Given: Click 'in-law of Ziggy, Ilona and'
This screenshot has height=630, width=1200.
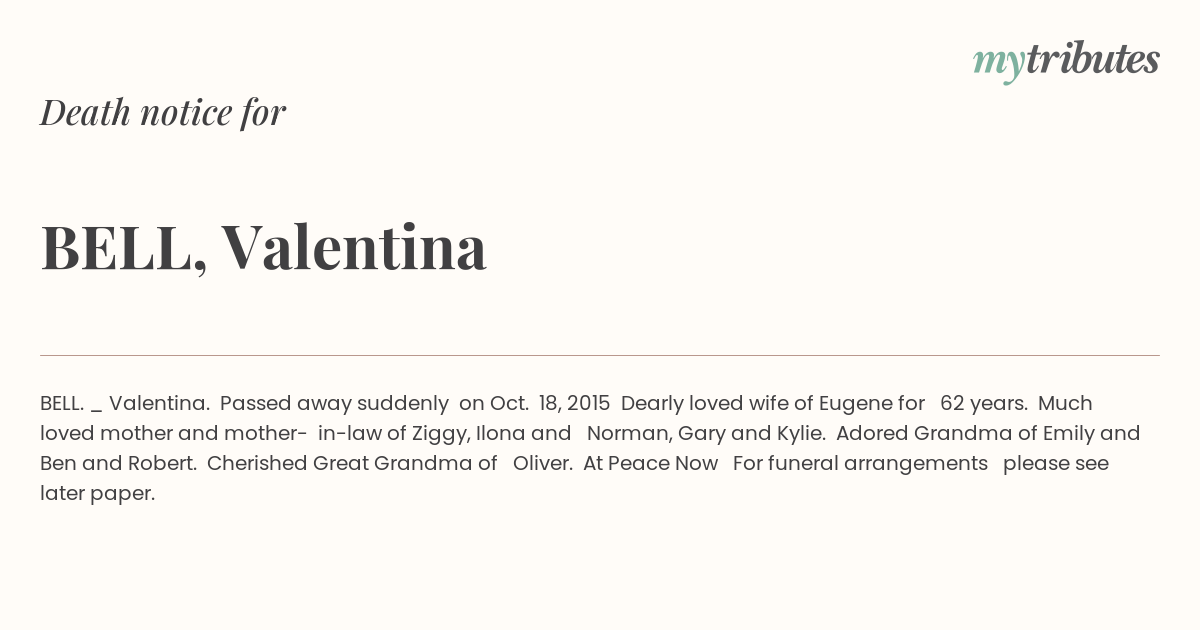Looking at the screenshot, I should pos(445,434).
